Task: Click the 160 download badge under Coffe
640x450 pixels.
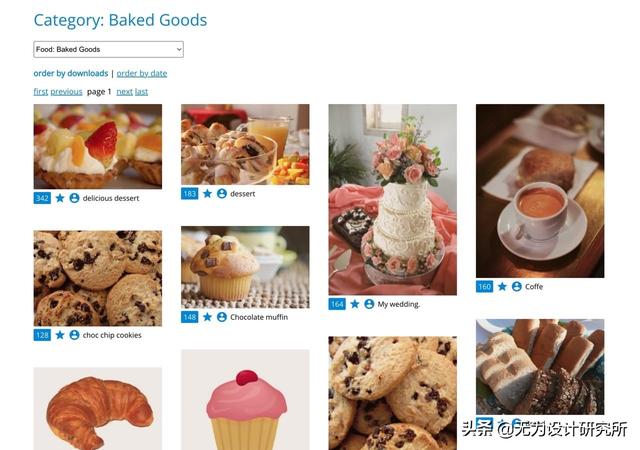Action: (x=484, y=287)
